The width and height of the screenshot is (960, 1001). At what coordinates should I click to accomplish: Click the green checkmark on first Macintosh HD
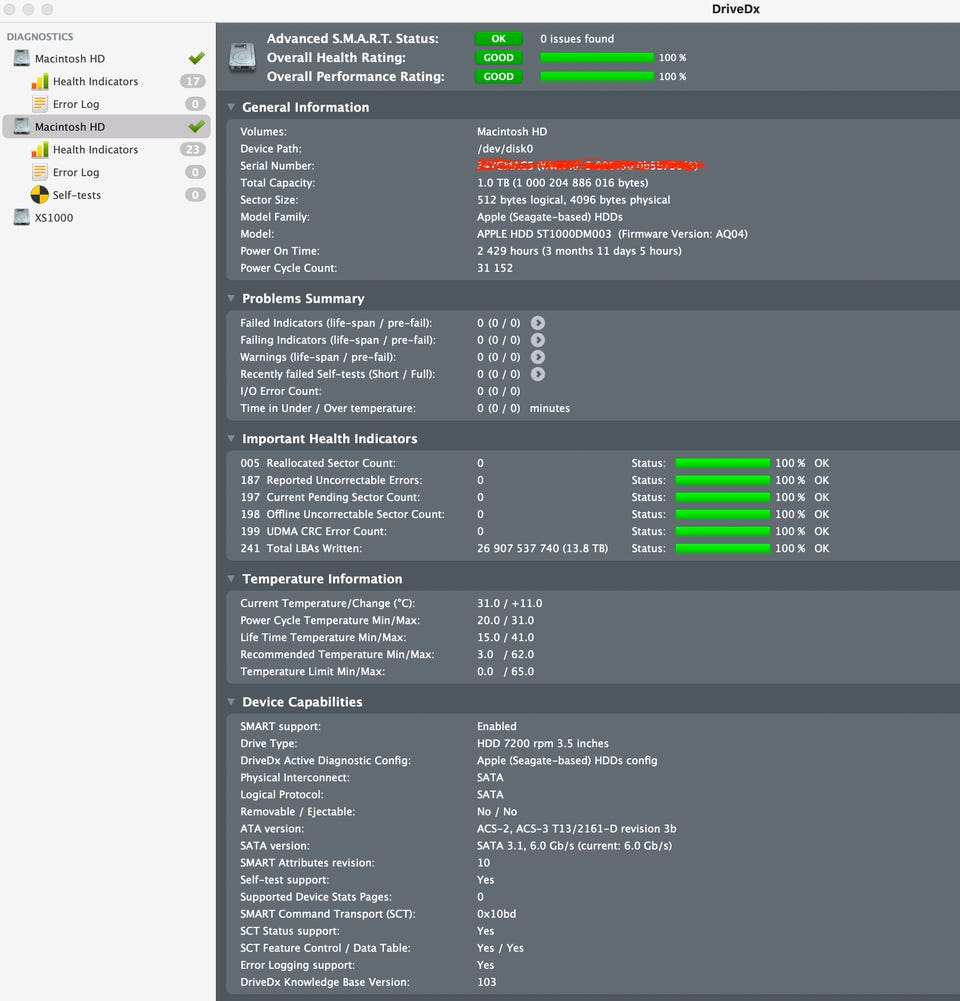197,58
